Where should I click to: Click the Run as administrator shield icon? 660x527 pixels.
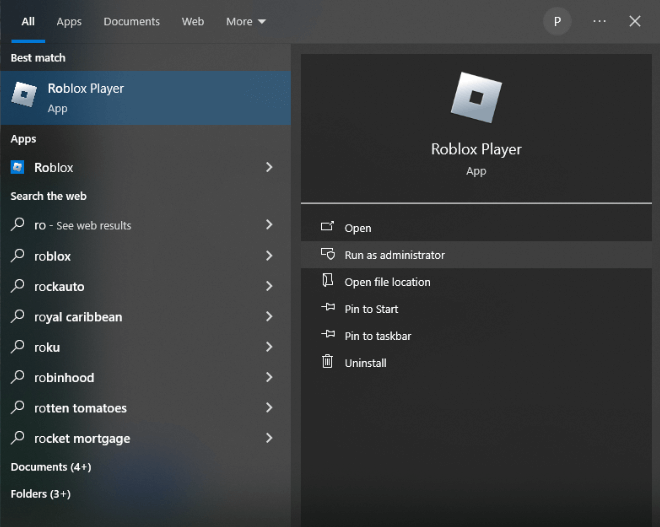pyautogui.click(x=328, y=254)
